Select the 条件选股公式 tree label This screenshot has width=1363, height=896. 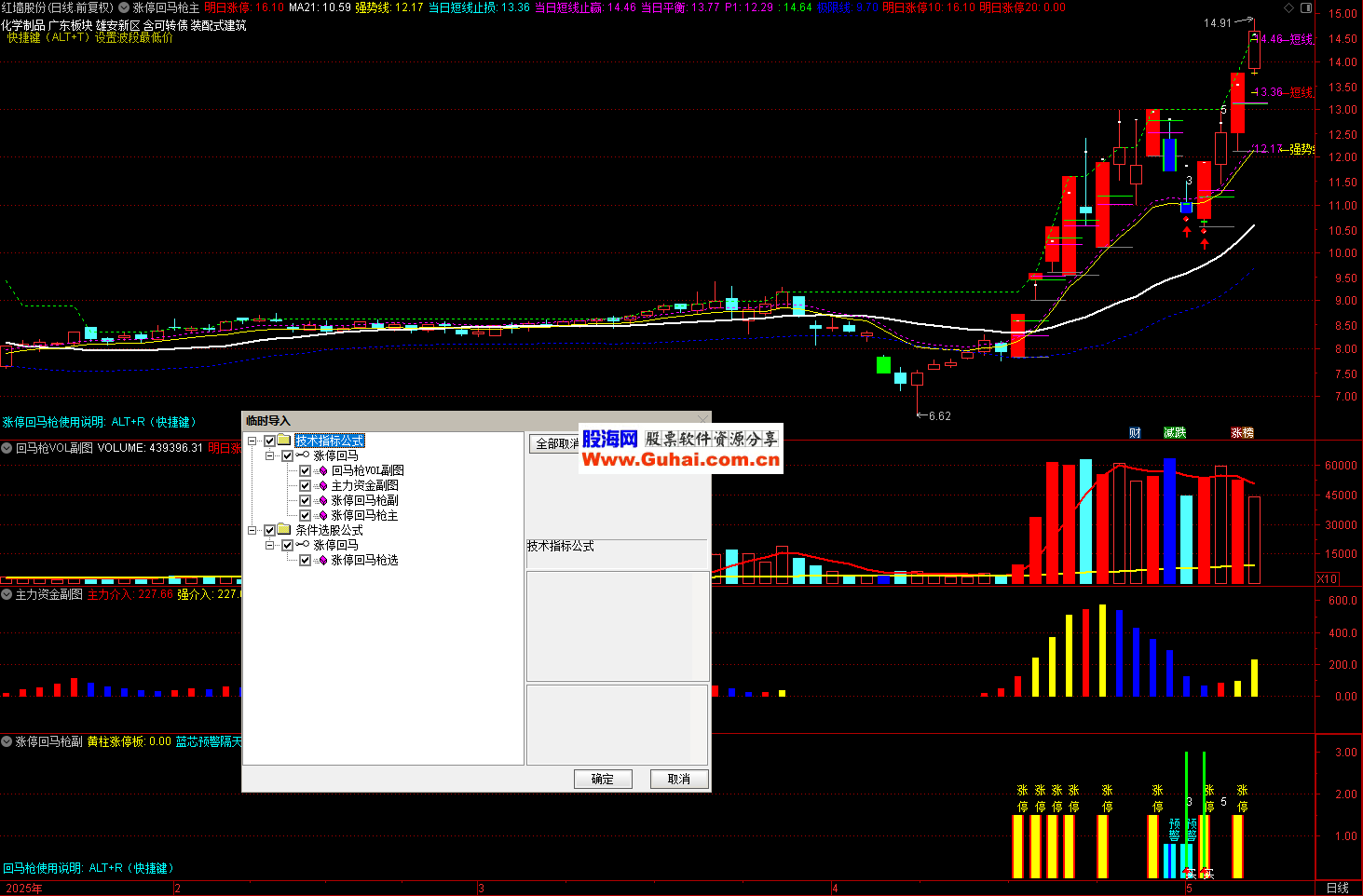point(330,530)
